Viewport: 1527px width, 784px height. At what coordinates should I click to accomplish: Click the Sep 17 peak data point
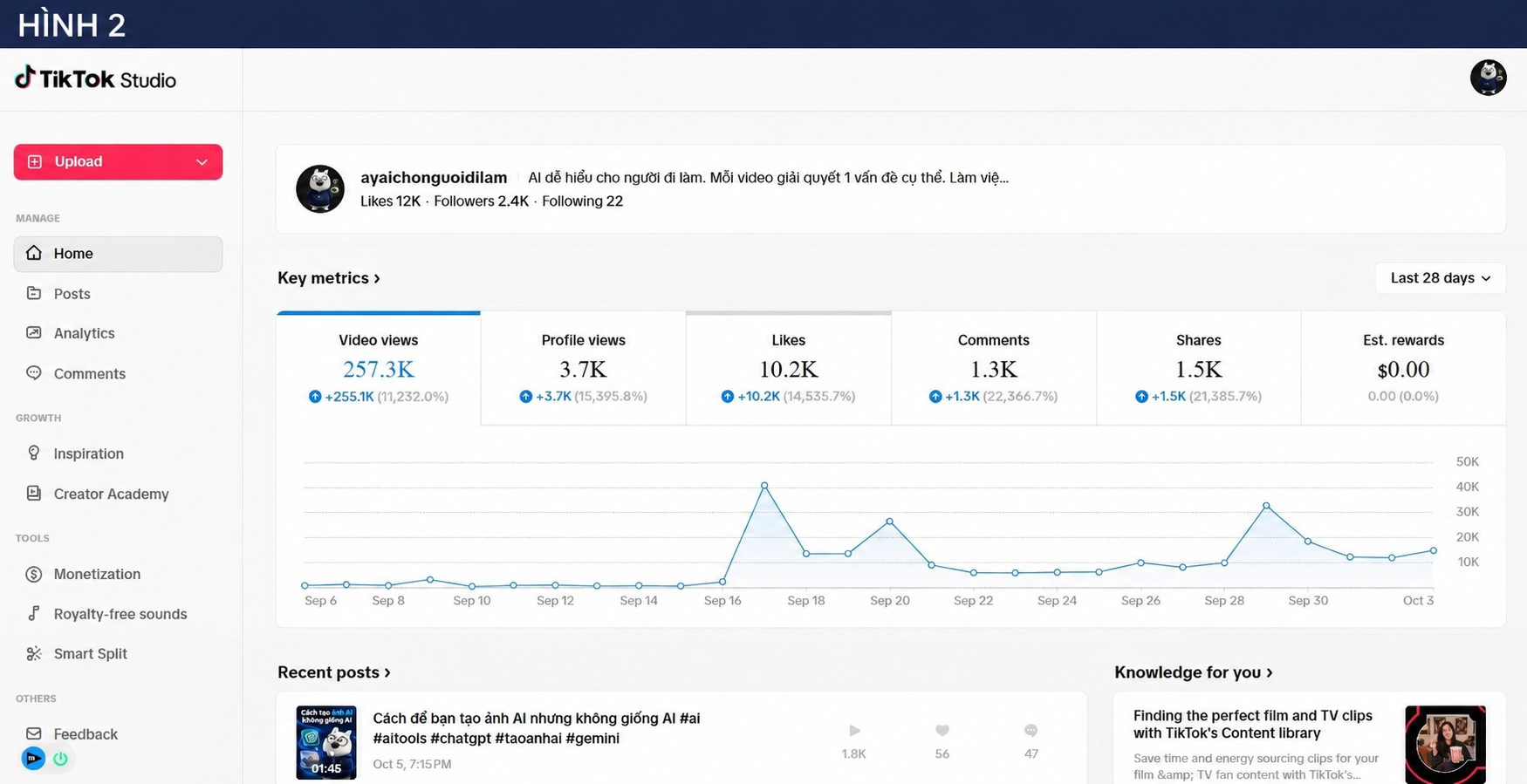click(x=764, y=485)
